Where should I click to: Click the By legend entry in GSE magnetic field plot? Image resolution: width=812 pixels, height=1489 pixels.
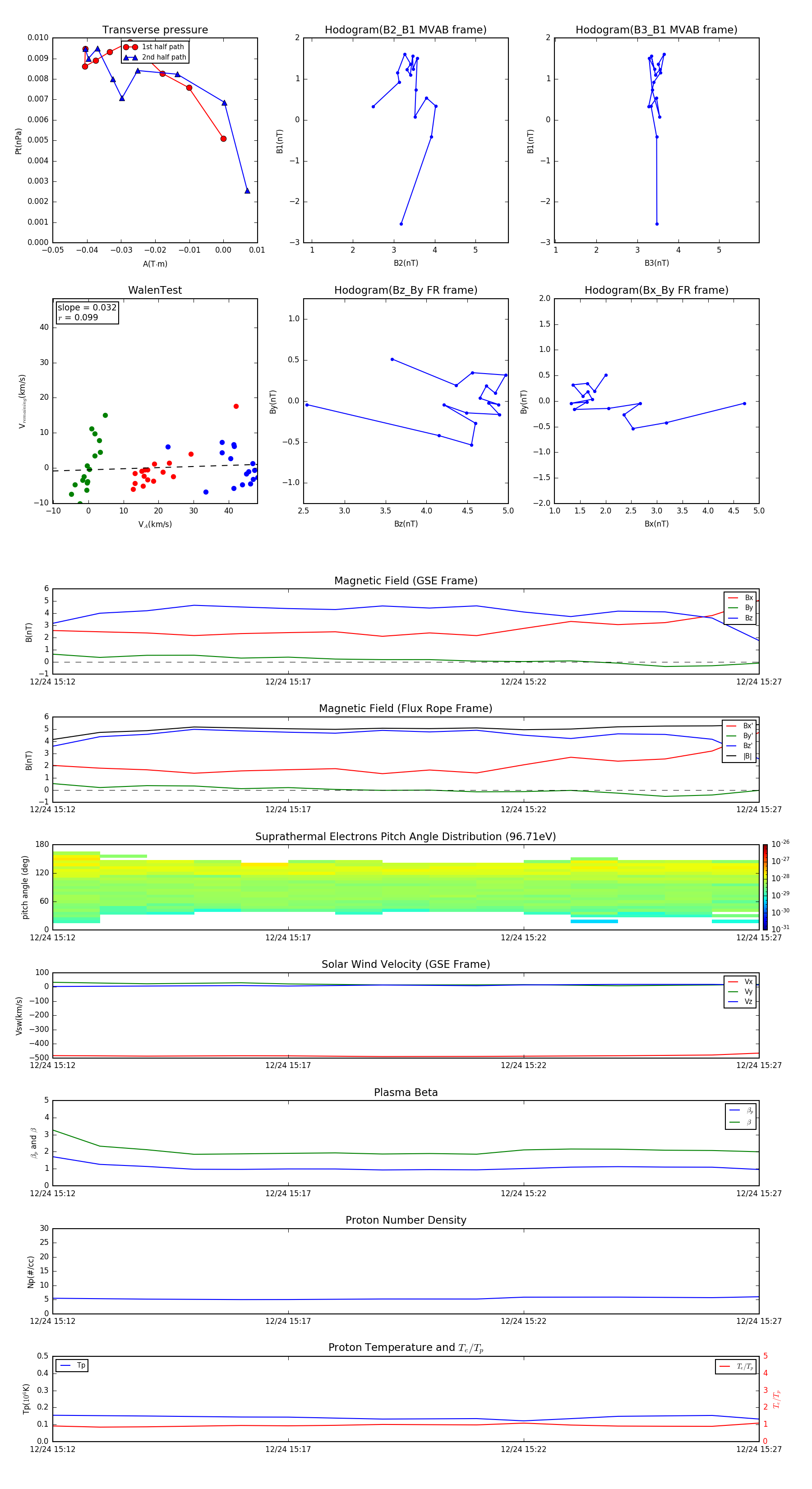click(740, 608)
